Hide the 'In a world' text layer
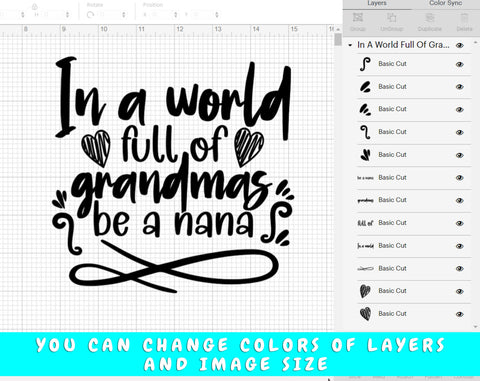The width and height of the screenshot is (480, 381). tap(460, 246)
